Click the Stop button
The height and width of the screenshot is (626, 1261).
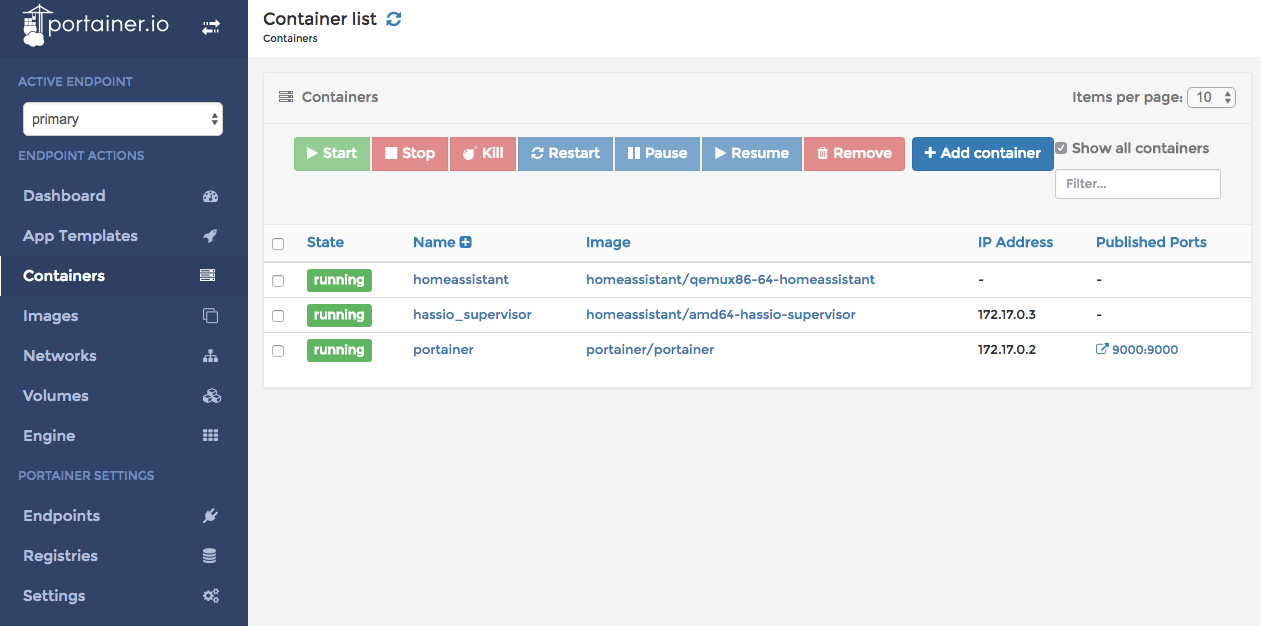410,153
